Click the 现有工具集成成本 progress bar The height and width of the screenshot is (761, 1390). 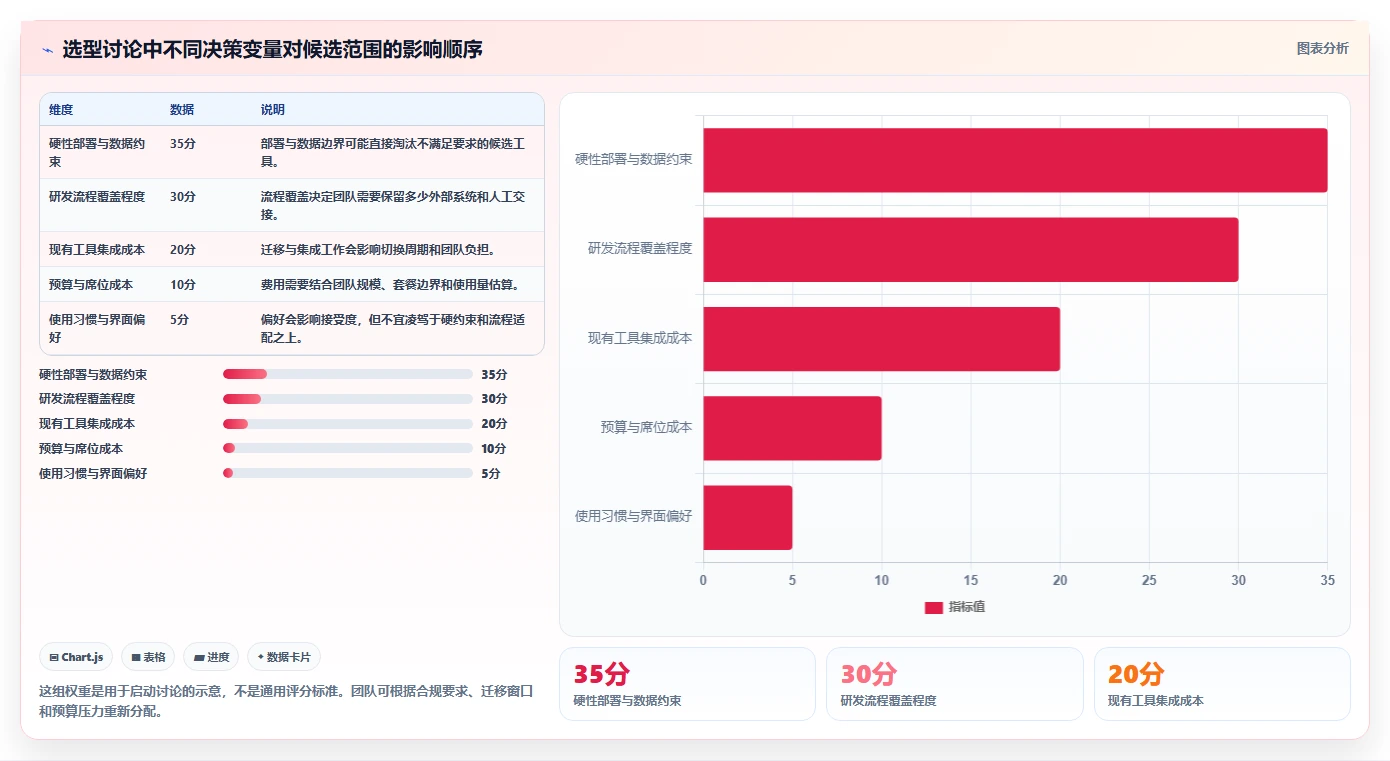[347, 424]
